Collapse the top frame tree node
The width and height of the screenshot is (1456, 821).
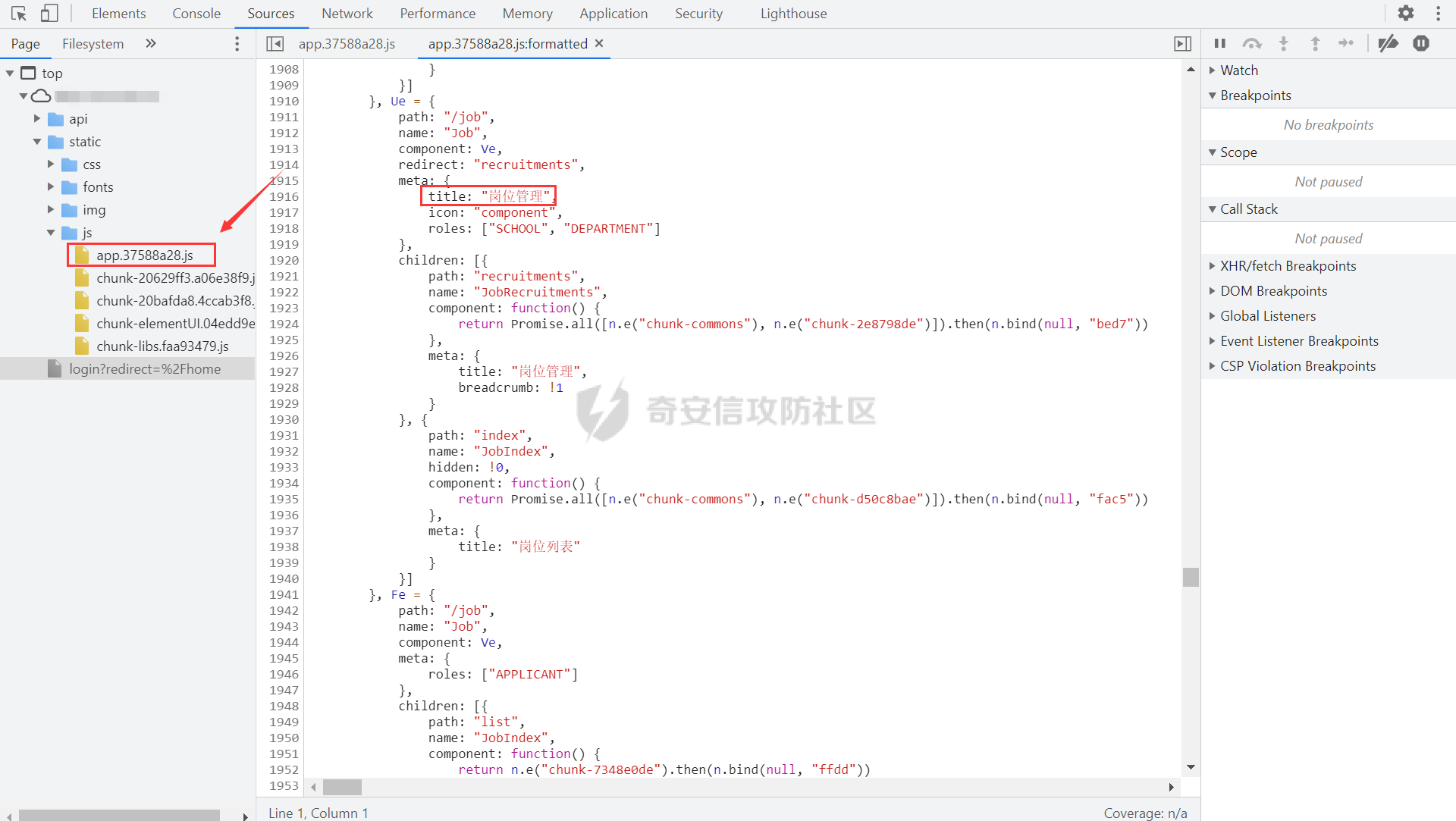(10, 74)
